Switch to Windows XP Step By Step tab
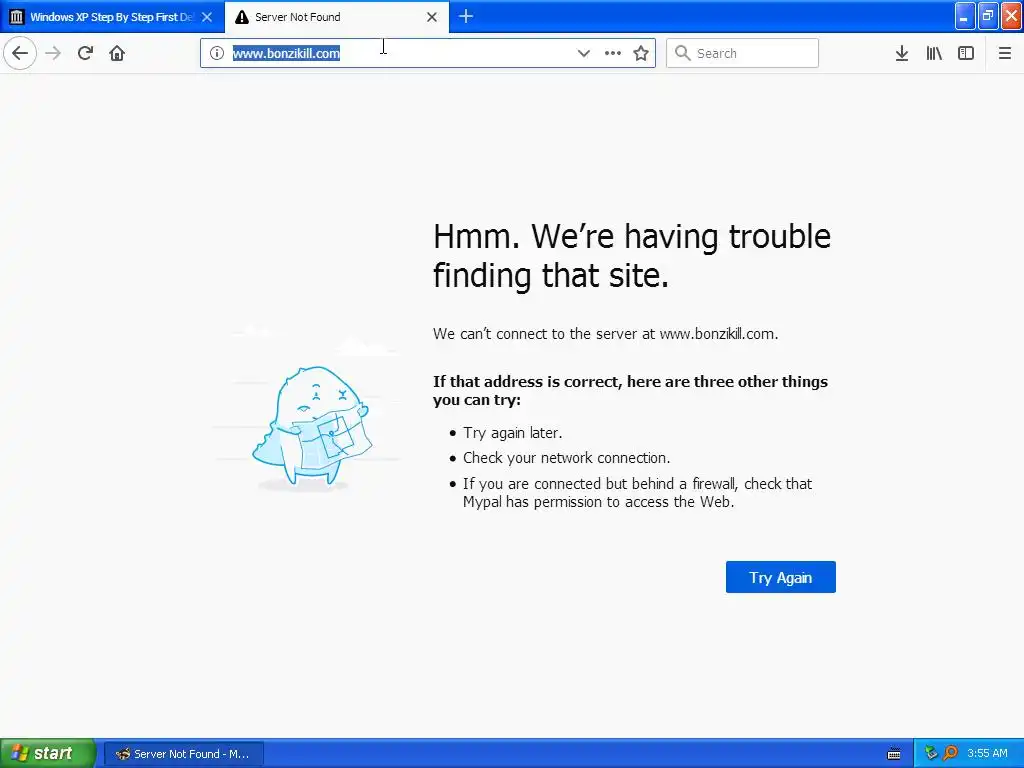 click(112, 17)
